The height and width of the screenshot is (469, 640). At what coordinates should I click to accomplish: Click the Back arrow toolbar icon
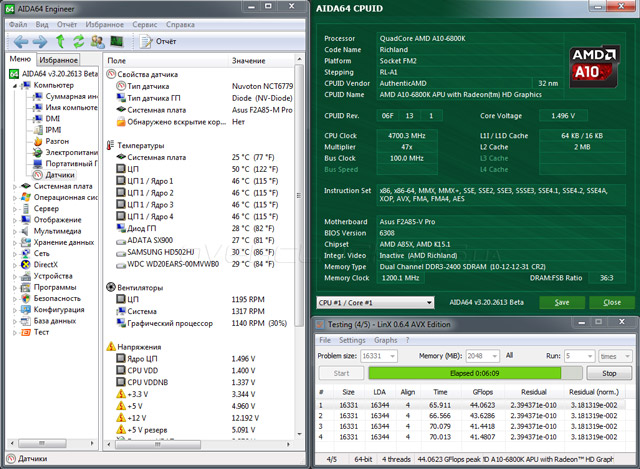(18, 42)
